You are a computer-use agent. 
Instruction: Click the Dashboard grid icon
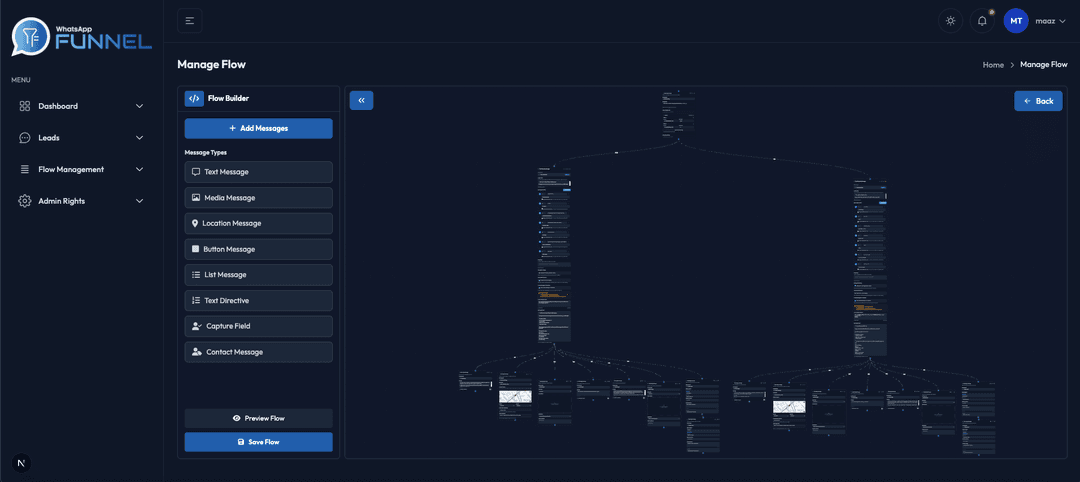(25, 106)
